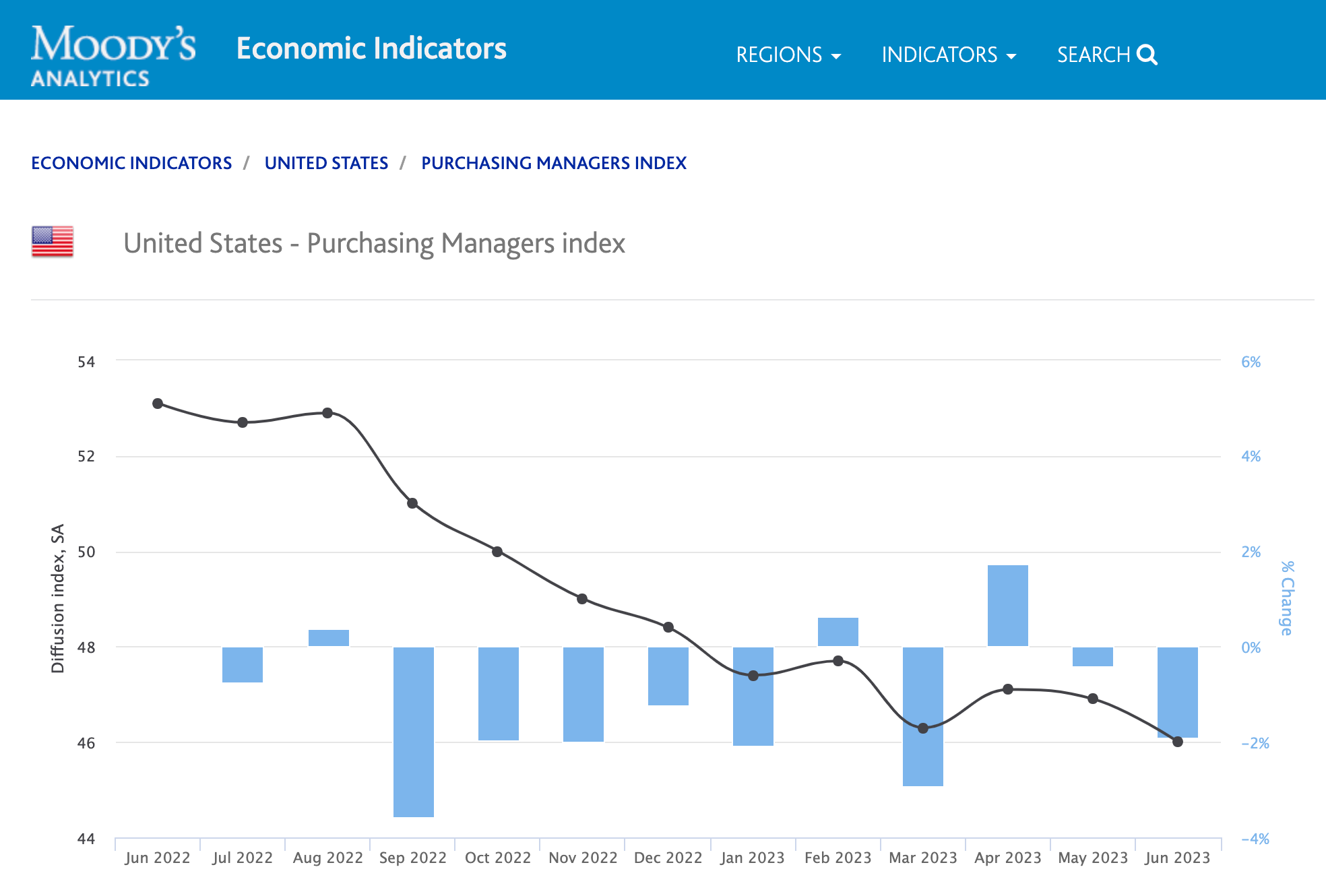
Task: Click the United States flag icon
Action: [53, 242]
